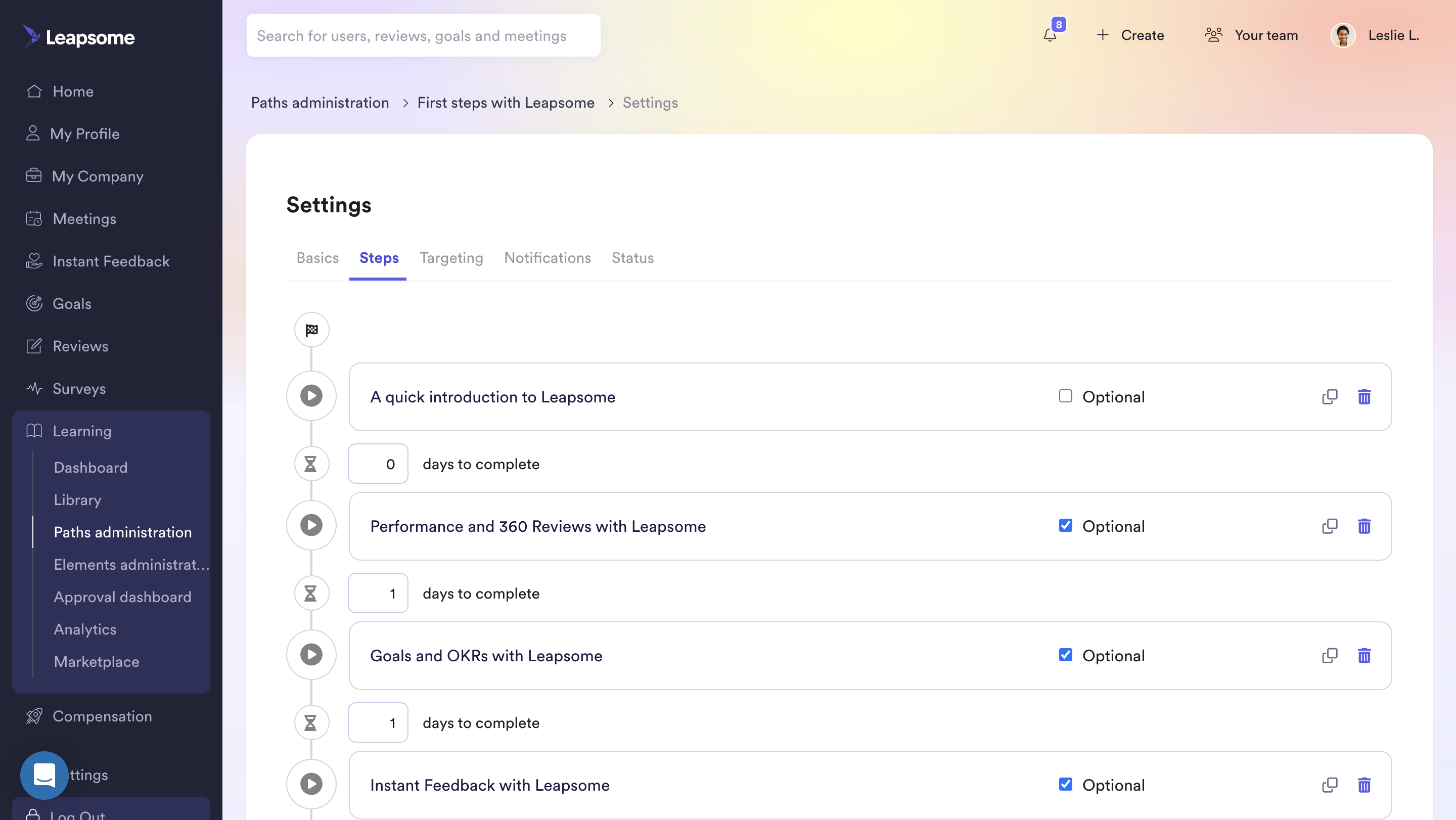Click the hourglass icon above Performance step
The height and width of the screenshot is (820, 1456).
click(310, 464)
